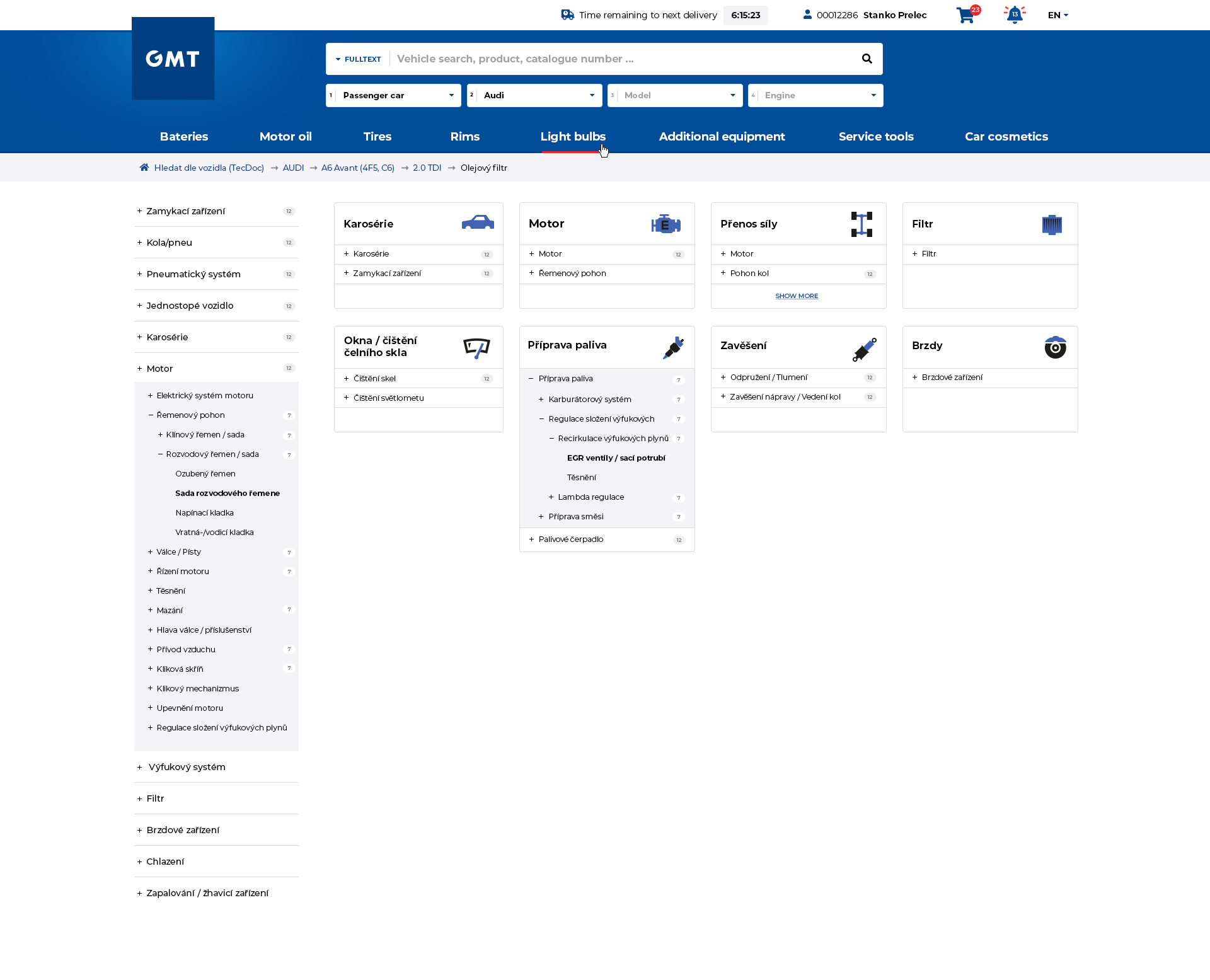The width and height of the screenshot is (1210, 980).
Task: Go to 2.0 TDI breadcrumb
Action: tap(427, 168)
